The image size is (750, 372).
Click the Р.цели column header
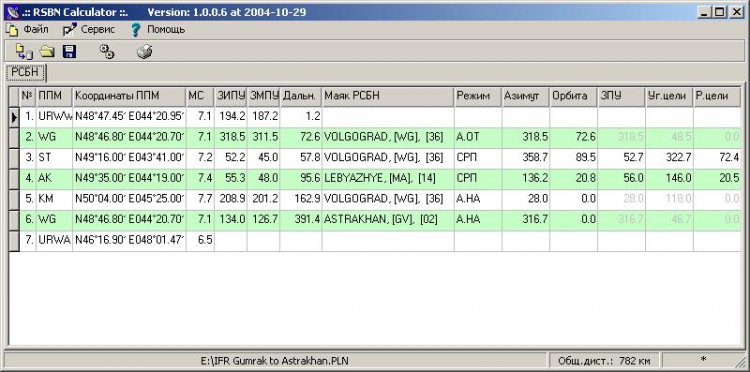(x=717, y=97)
